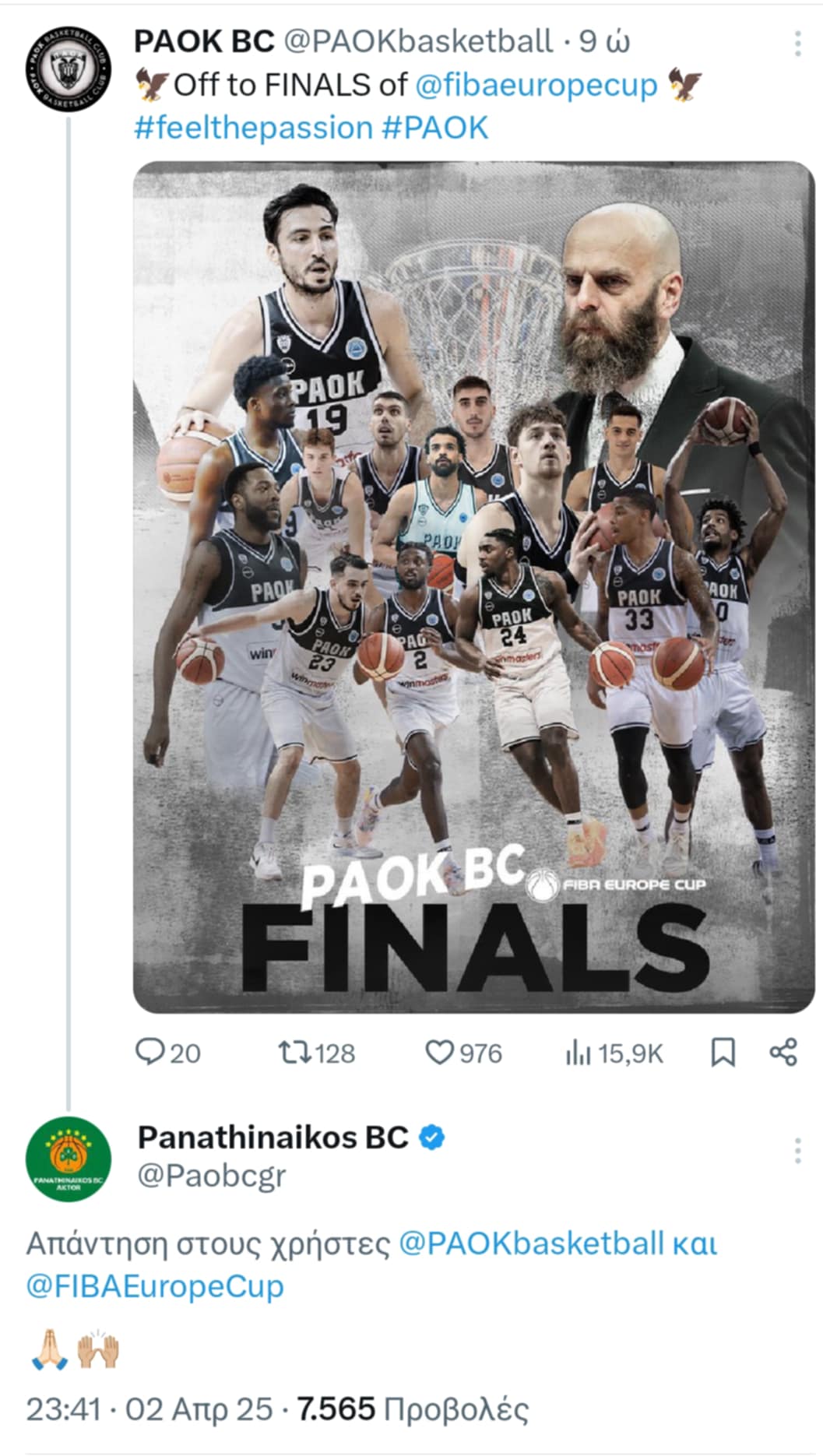Share the PAOK BC tweet

click(x=783, y=1052)
